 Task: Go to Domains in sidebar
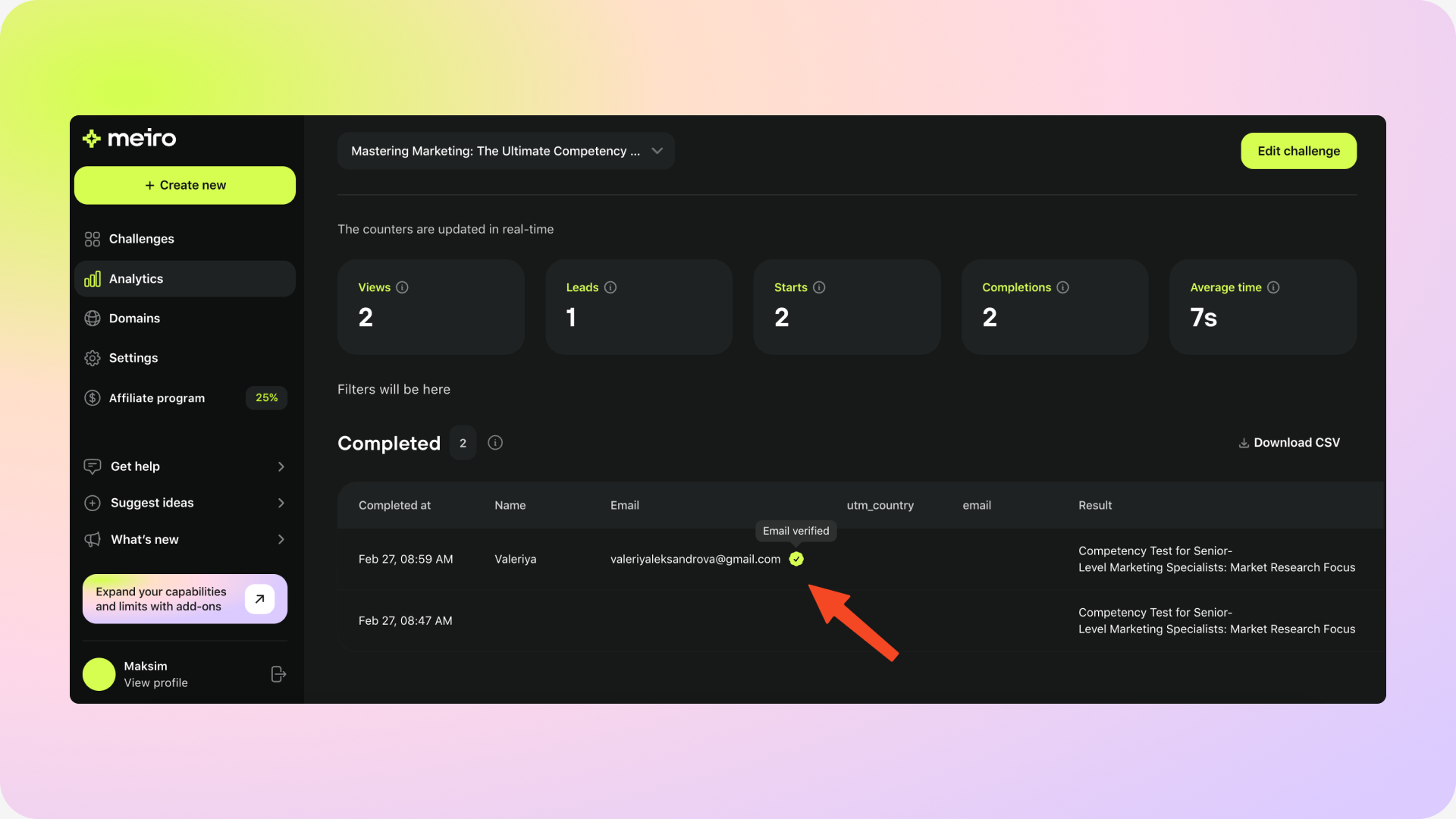click(134, 318)
